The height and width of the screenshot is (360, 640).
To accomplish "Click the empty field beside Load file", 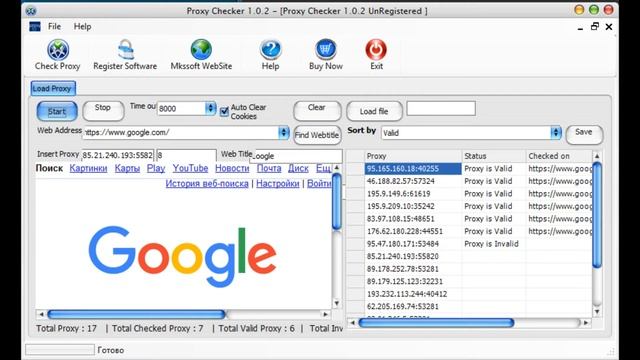I will 441,109.
